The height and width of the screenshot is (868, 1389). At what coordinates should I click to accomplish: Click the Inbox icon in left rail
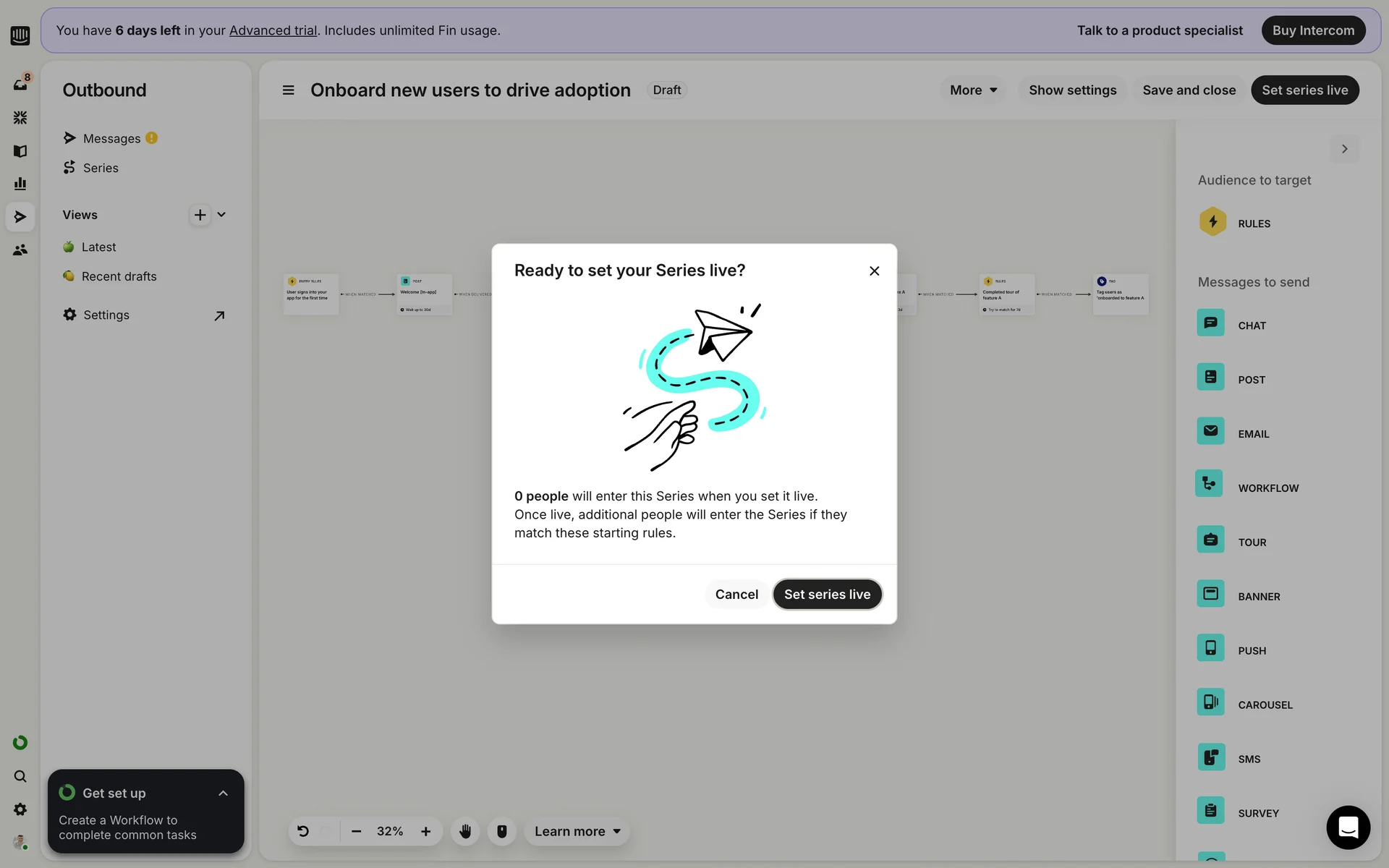(x=20, y=84)
